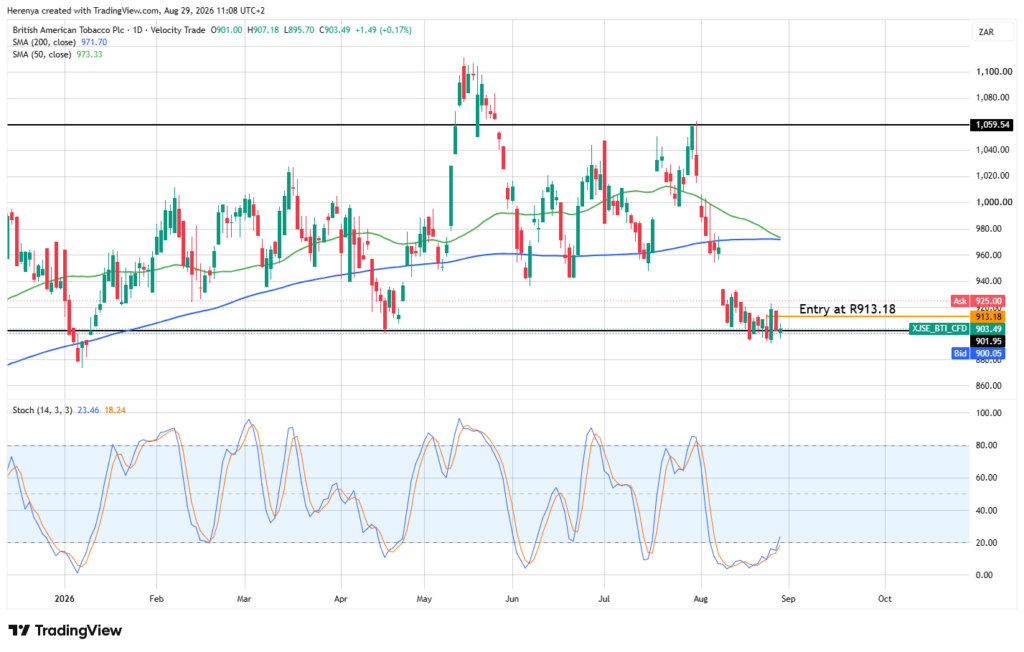Click the 960.00 price scale value
This screenshot has height=652, width=1024.
pyautogui.click(x=989, y=255)
